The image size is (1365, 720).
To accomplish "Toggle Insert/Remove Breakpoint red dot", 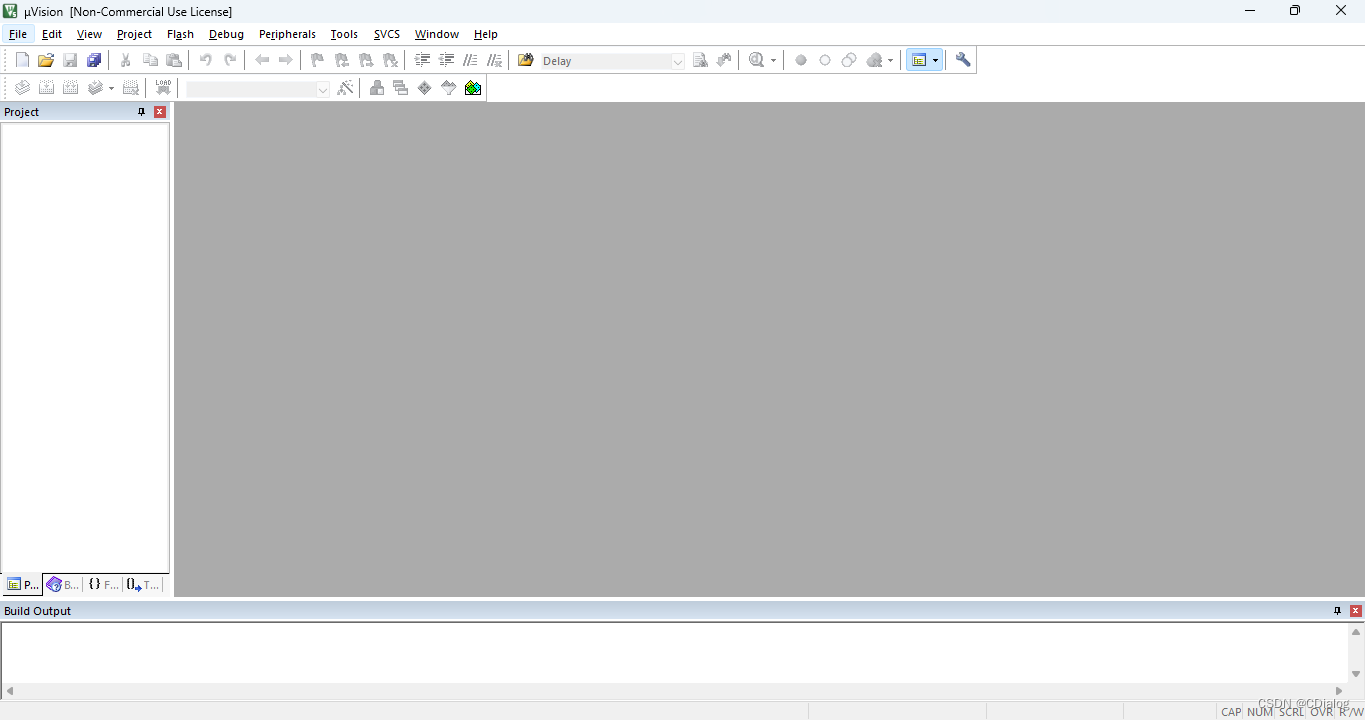I will click(x=801, y=60).
